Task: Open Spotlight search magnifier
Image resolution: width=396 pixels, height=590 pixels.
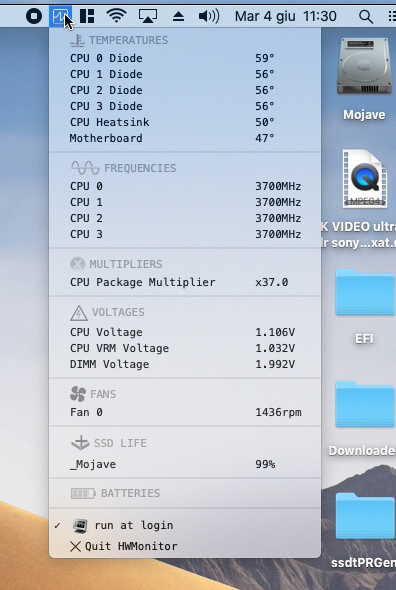Action: (x=366, y=17)
